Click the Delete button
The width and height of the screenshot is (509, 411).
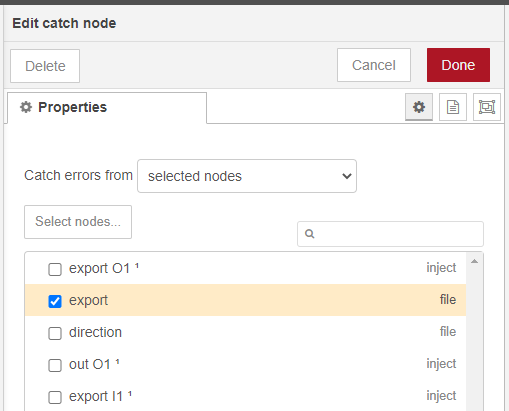click(x=45, y=66)
